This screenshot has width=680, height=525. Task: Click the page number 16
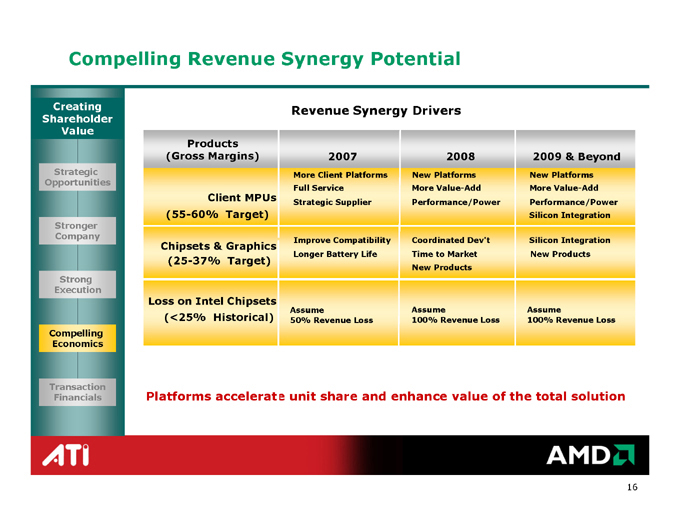[632, 487]
